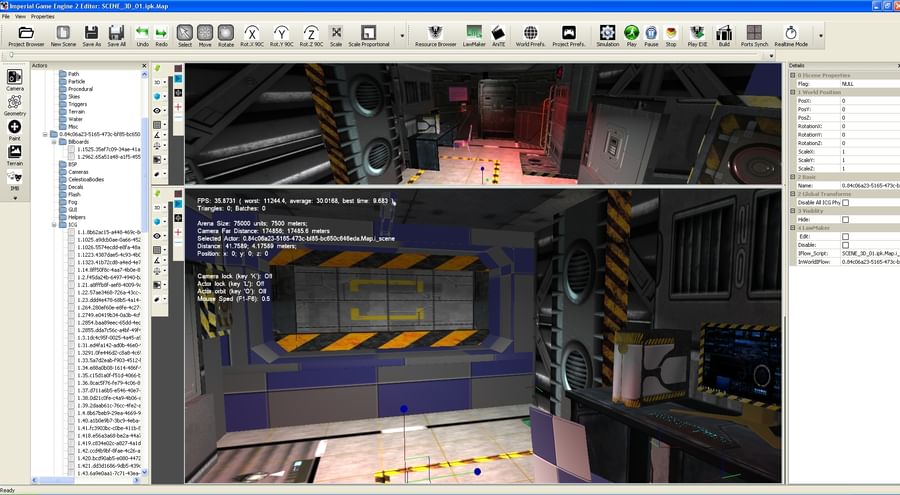Toggle the Hide checkbox in Visibility
Screen dimensions: 900x495
pos(845,219)
